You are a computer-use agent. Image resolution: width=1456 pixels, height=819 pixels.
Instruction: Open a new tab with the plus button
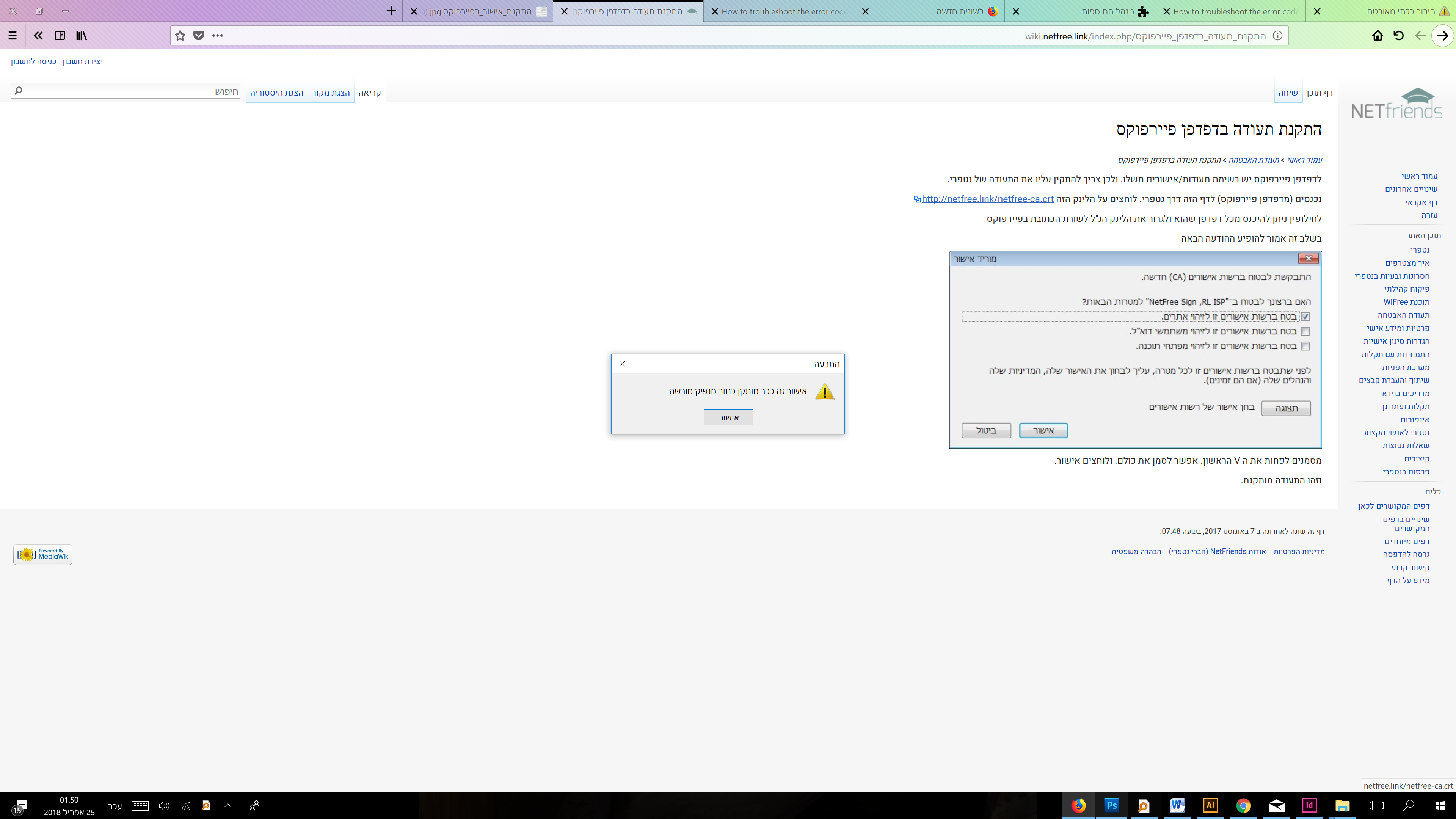click(391, 11)
